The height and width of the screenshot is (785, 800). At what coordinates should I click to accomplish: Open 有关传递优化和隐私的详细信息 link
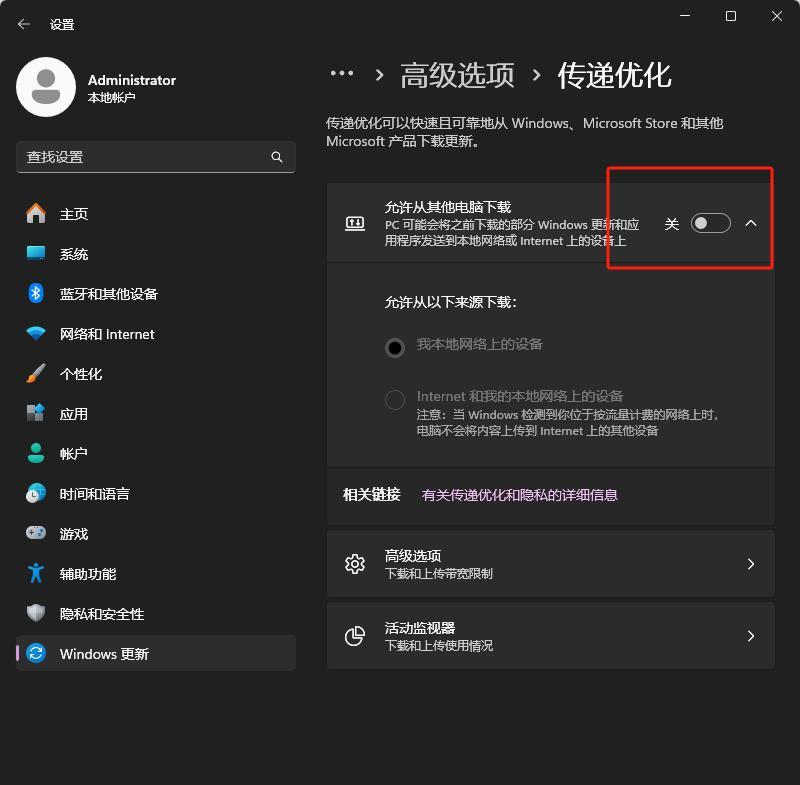(x=519, y=495)
